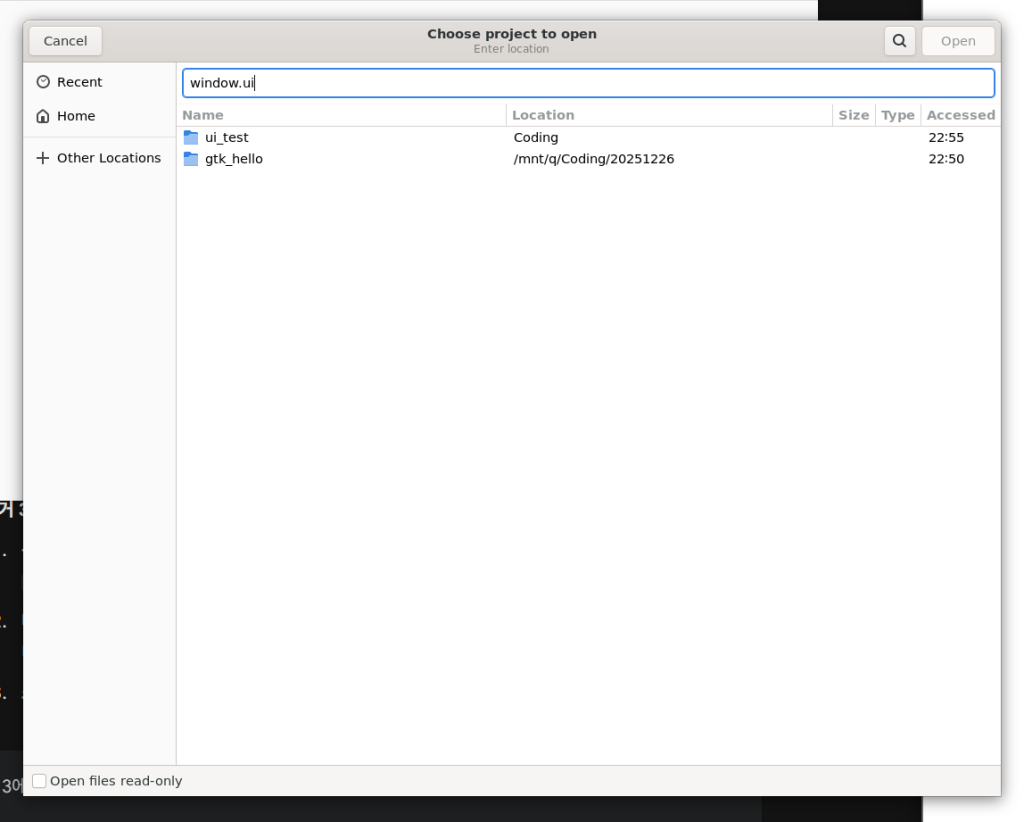Click the Coding location of ui_test
The image size is (1024, 822).
click(x=536, y=137)
